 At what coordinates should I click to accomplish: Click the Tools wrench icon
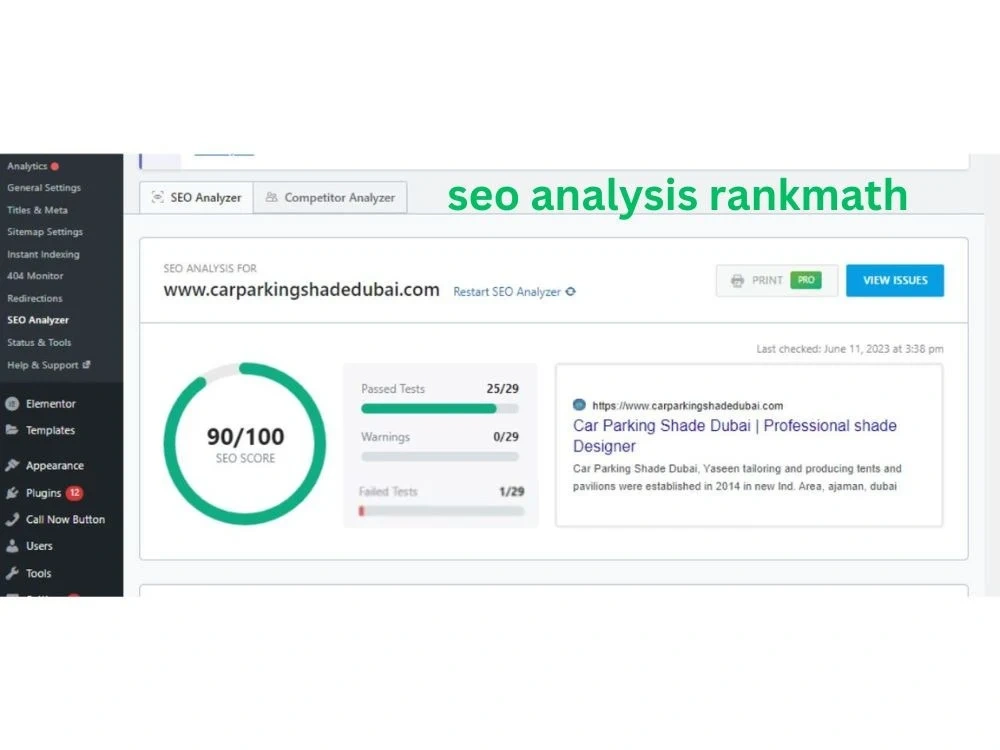(x=11, y=573)
